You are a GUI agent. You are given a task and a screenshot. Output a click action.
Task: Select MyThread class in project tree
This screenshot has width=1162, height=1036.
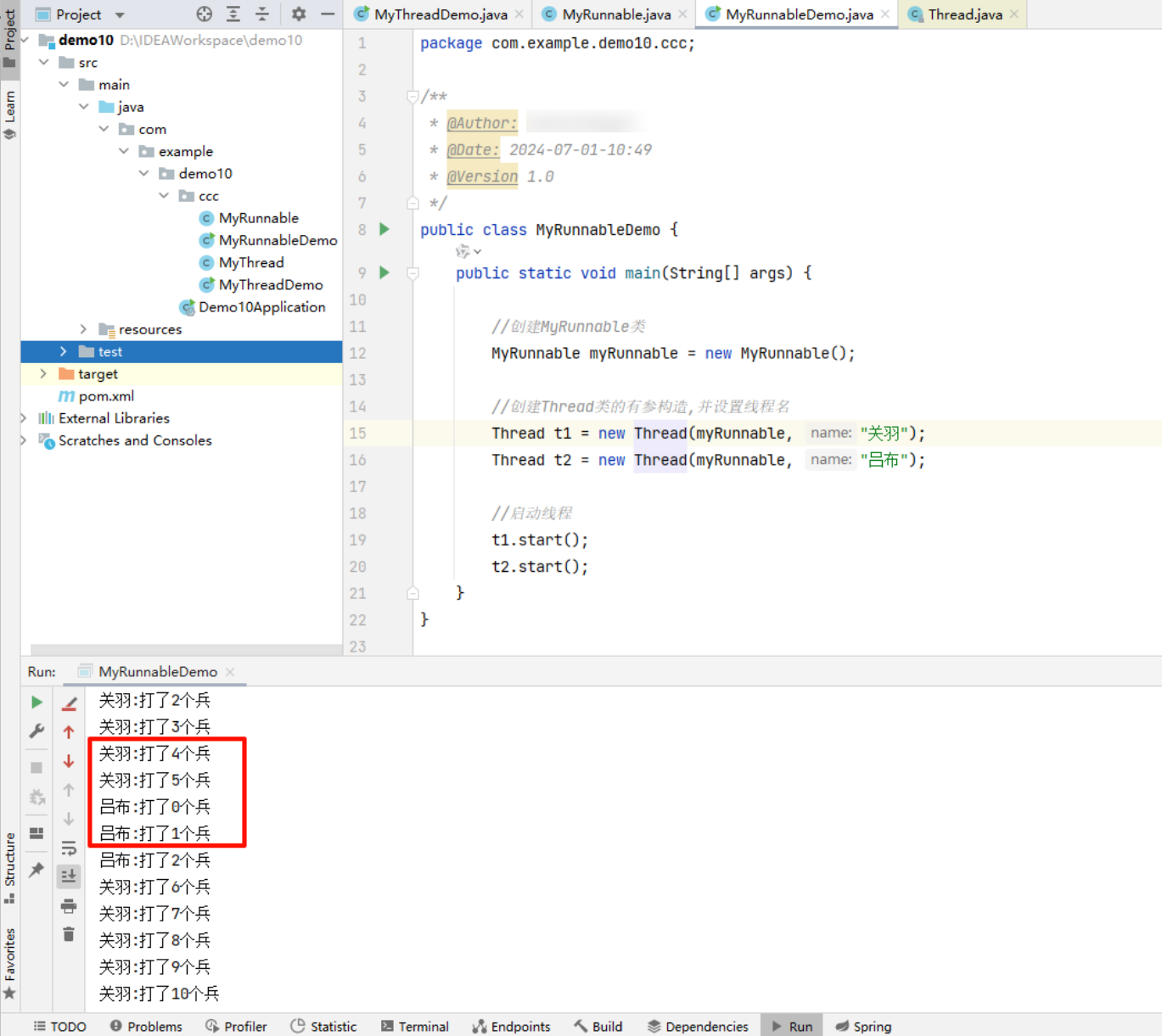[251, 262]
